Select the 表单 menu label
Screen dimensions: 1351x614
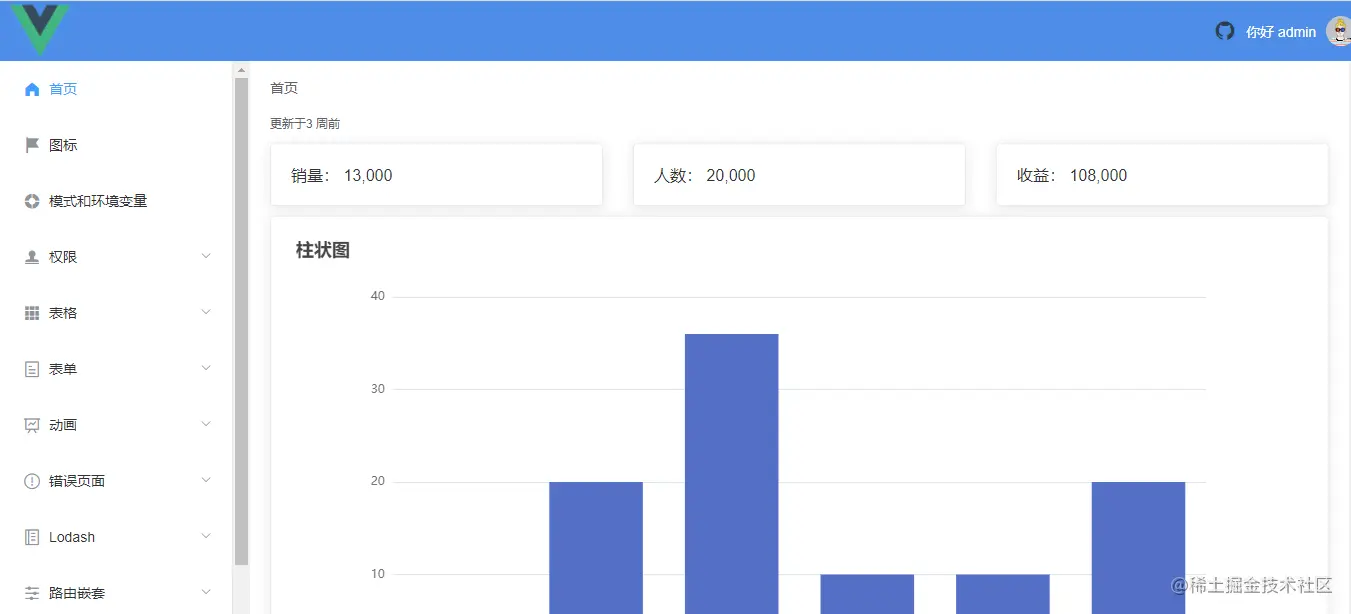[x=63, y=369]
